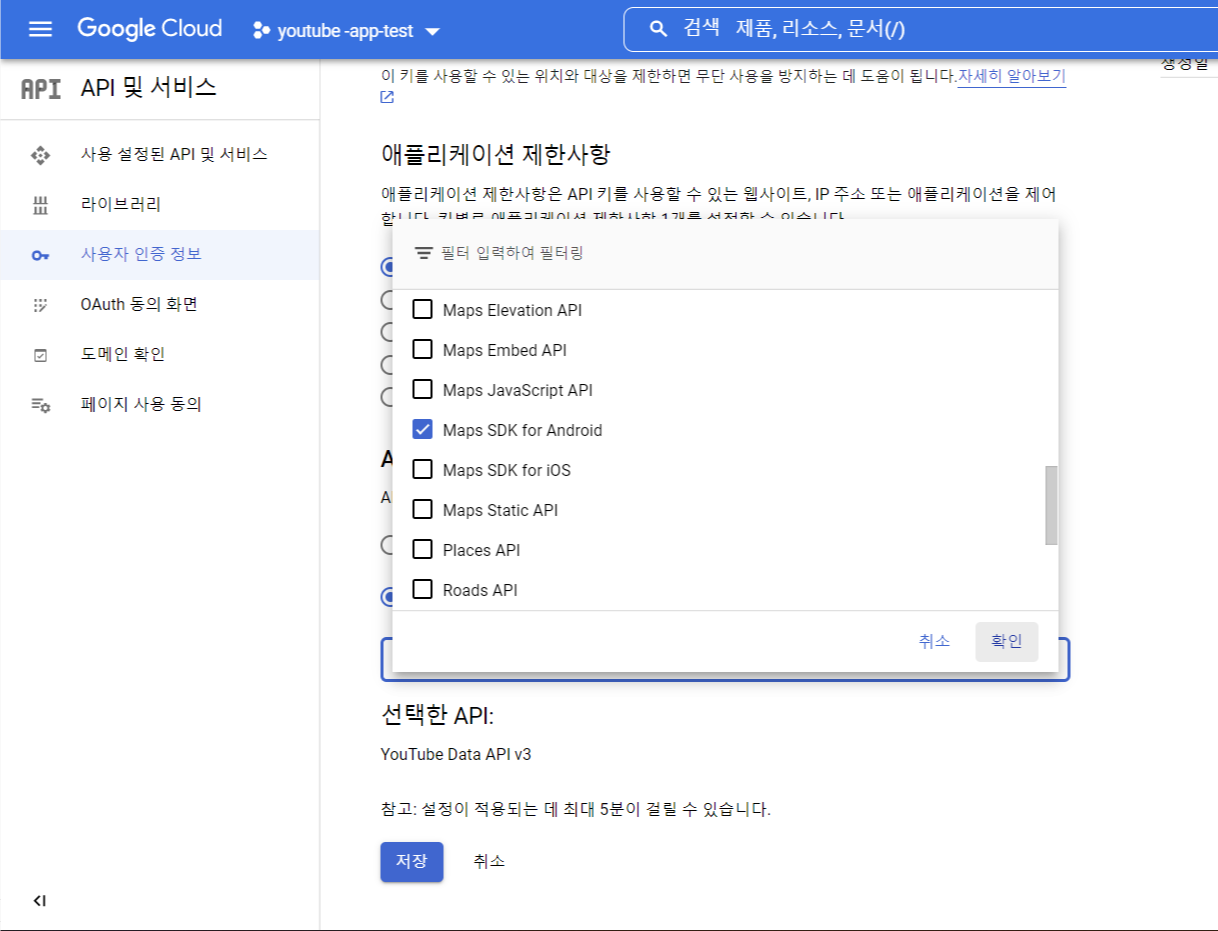
Task: Click the domain verification icon
Action: tap(40, 355)
